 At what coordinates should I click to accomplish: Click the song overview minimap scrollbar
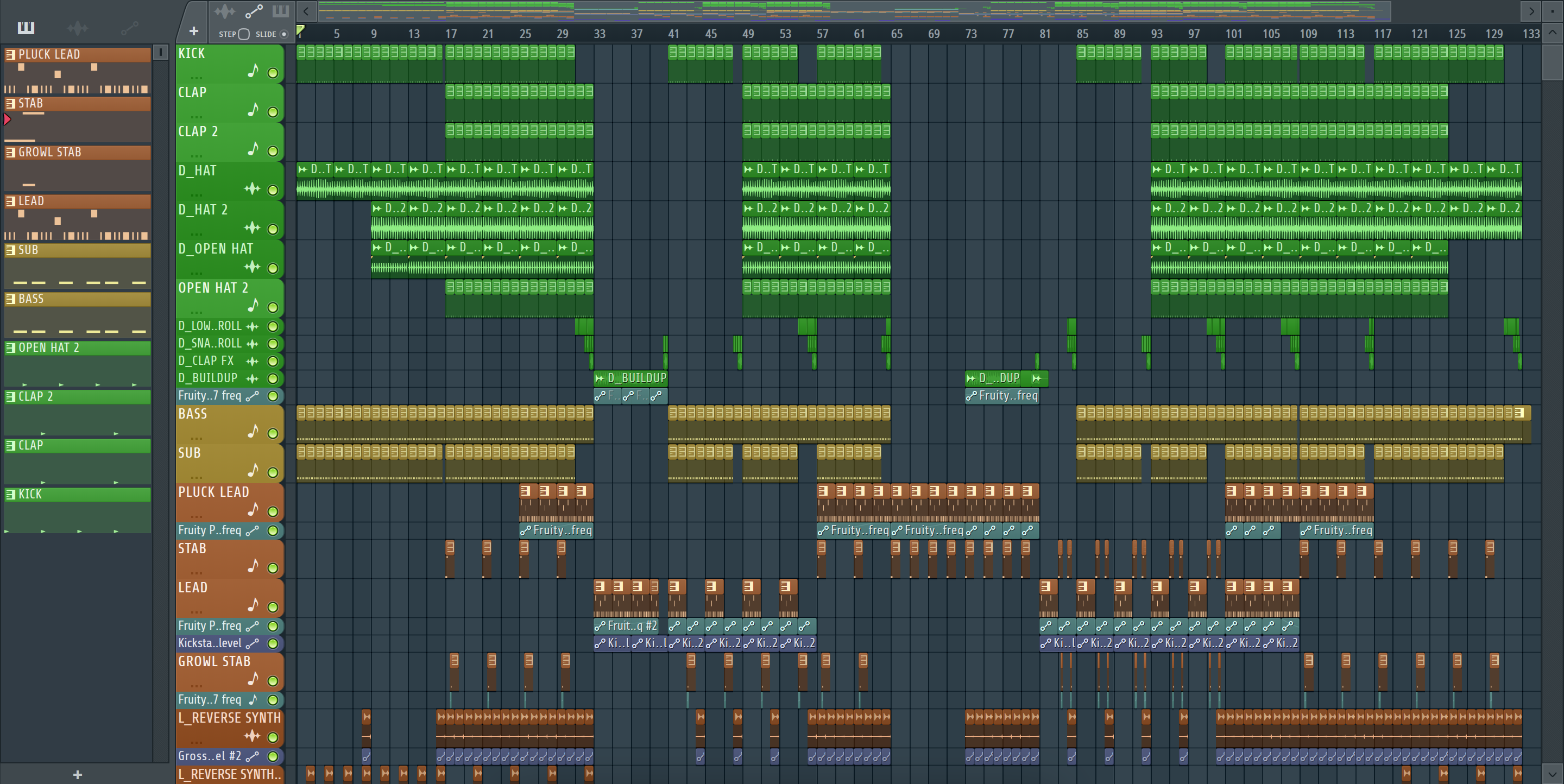click(x=855, y=11)
